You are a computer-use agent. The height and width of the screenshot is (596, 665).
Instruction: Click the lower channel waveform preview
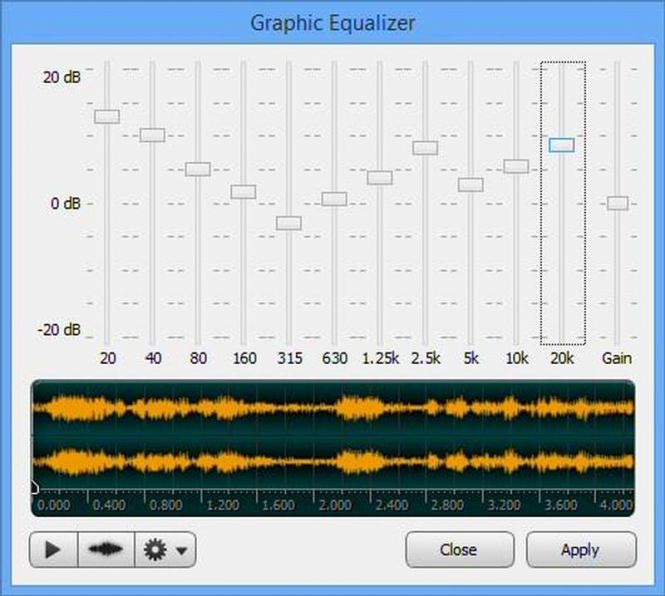pyautogui.click(x=333, y=462)
